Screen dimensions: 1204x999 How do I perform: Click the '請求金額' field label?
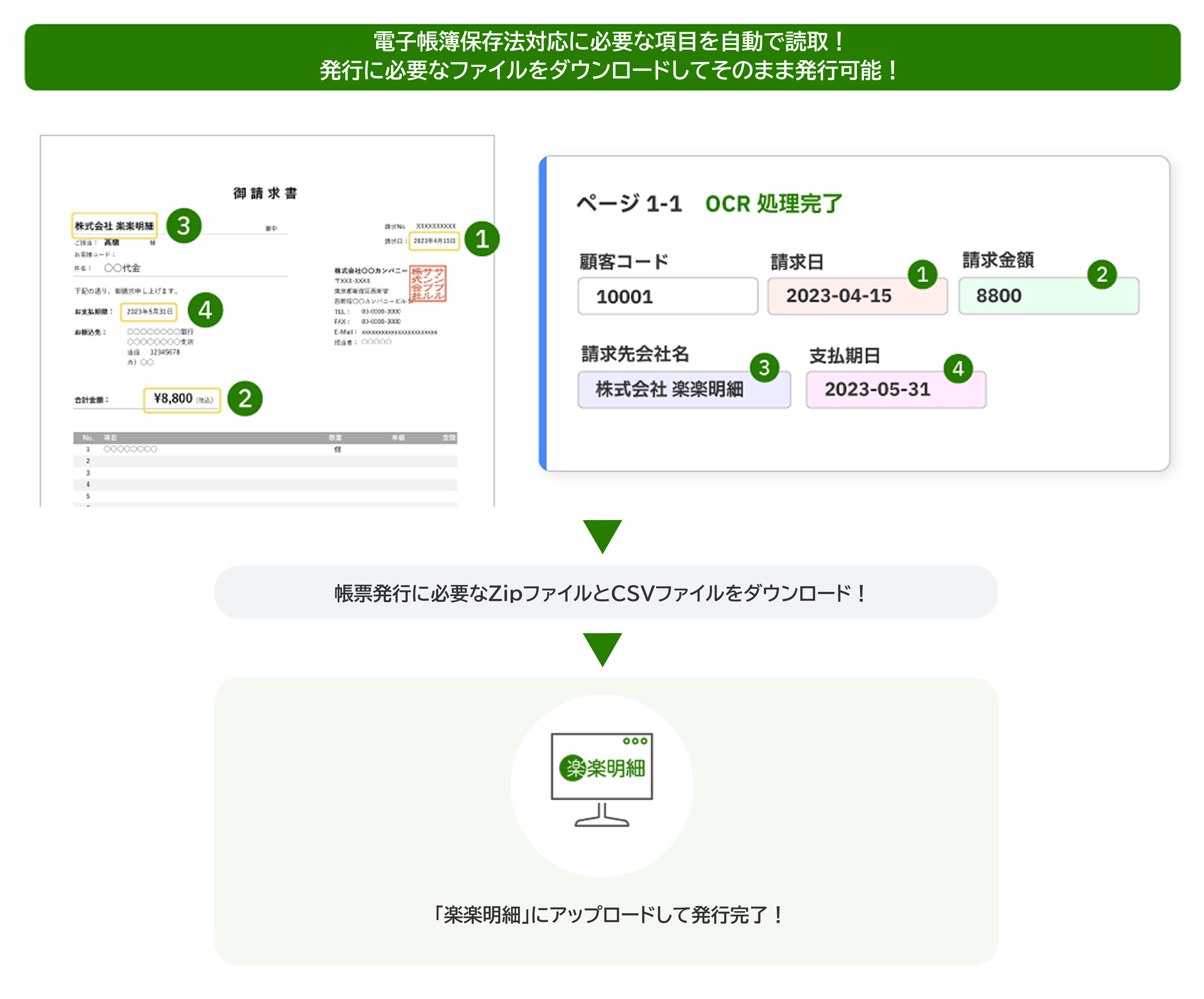(x=998, y=260)
